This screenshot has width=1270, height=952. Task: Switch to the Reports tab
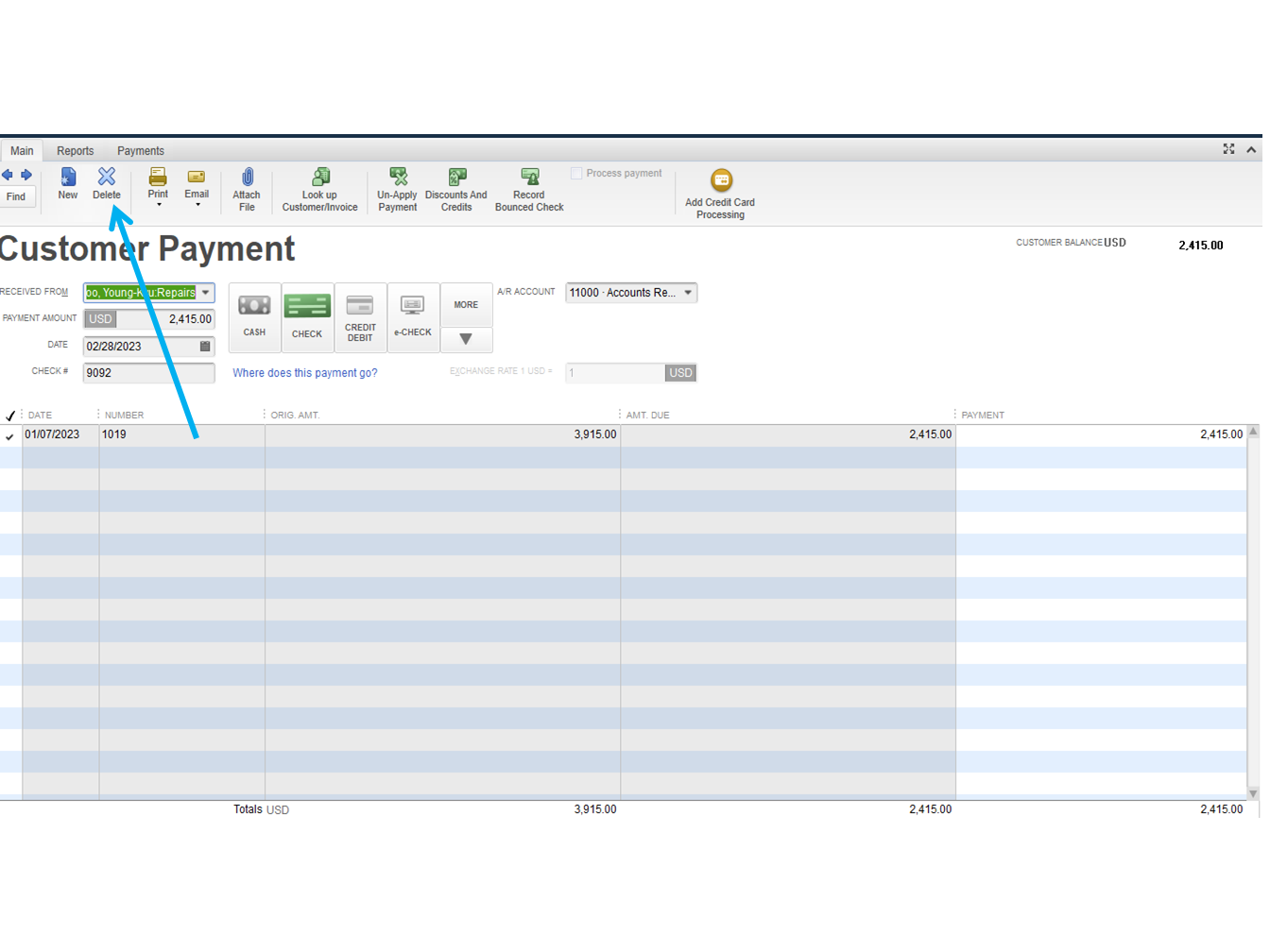75,151
